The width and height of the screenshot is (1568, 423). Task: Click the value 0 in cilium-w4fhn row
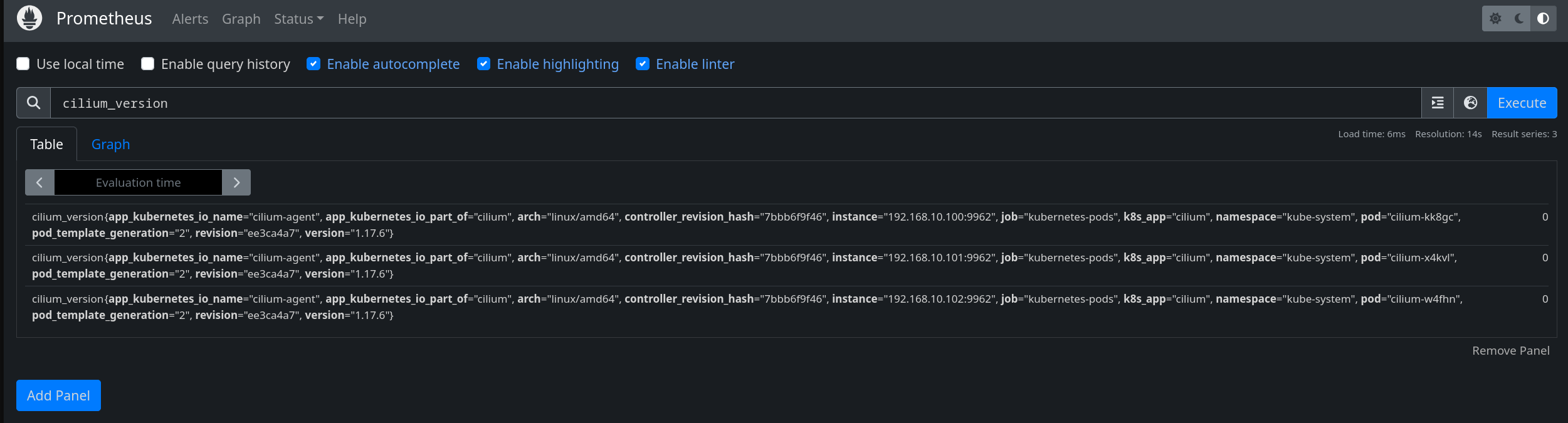tap(1545, 299)
